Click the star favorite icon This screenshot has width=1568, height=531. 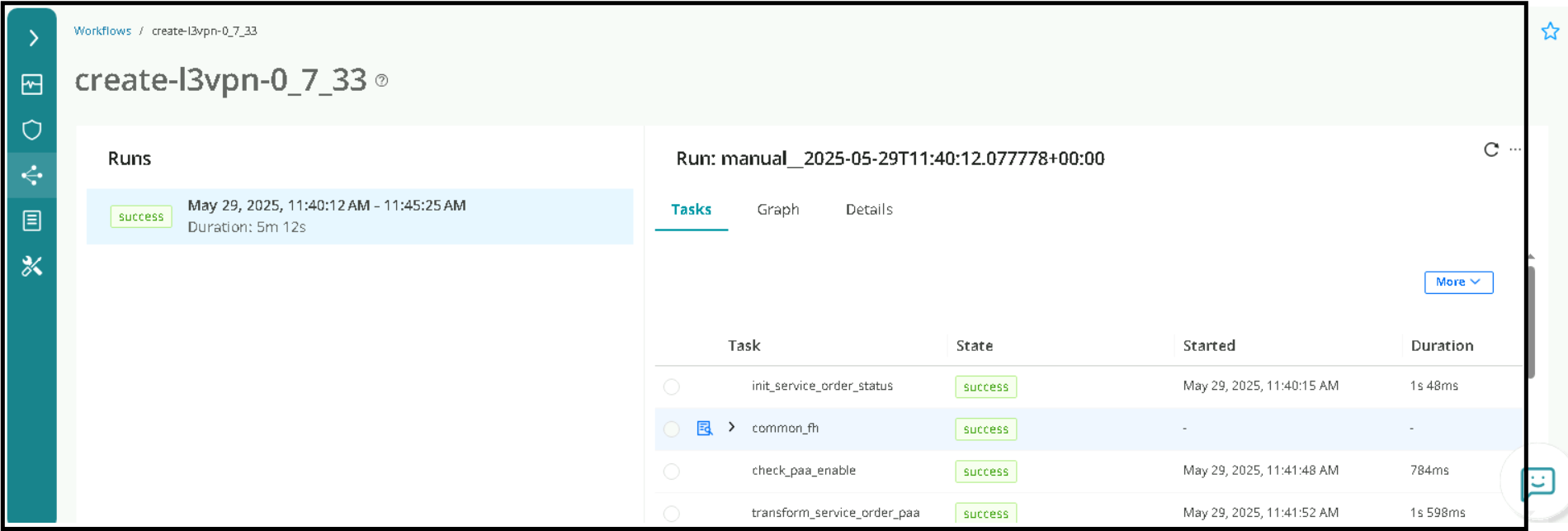[1550, 31]
